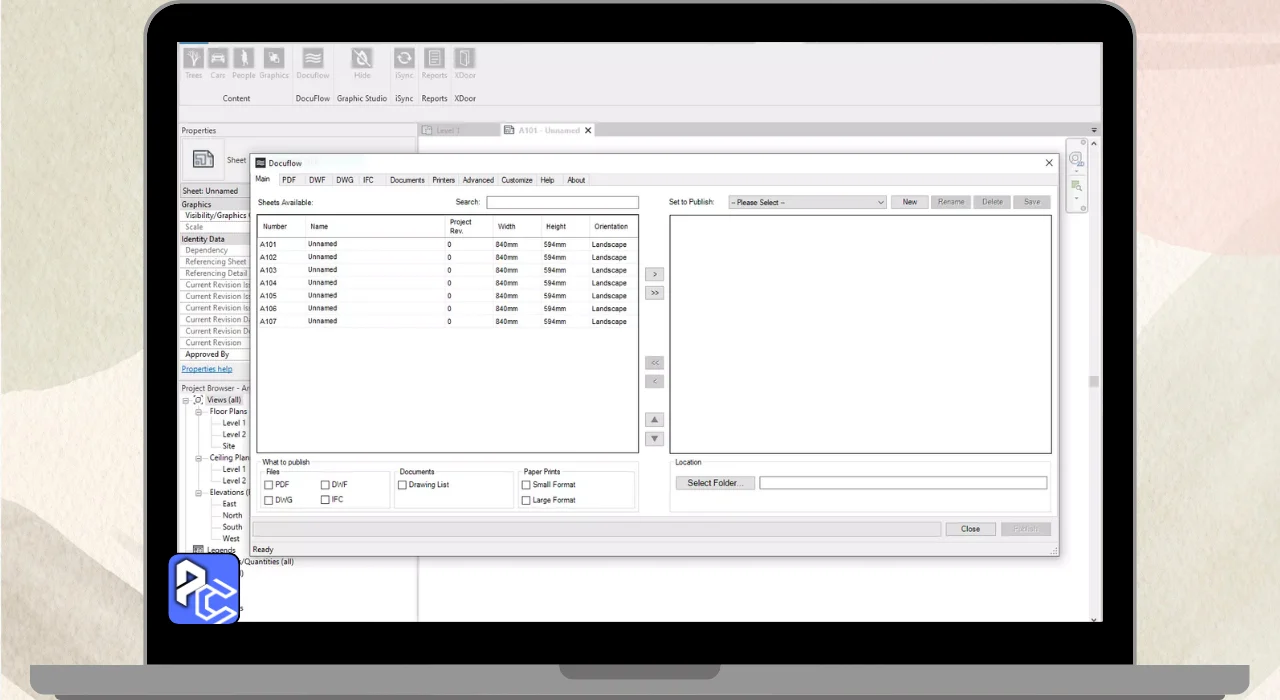Screen dimensions: 1280x700
Task: Tick the Large Format paper prints checkbox
Action: coord(526,500)
